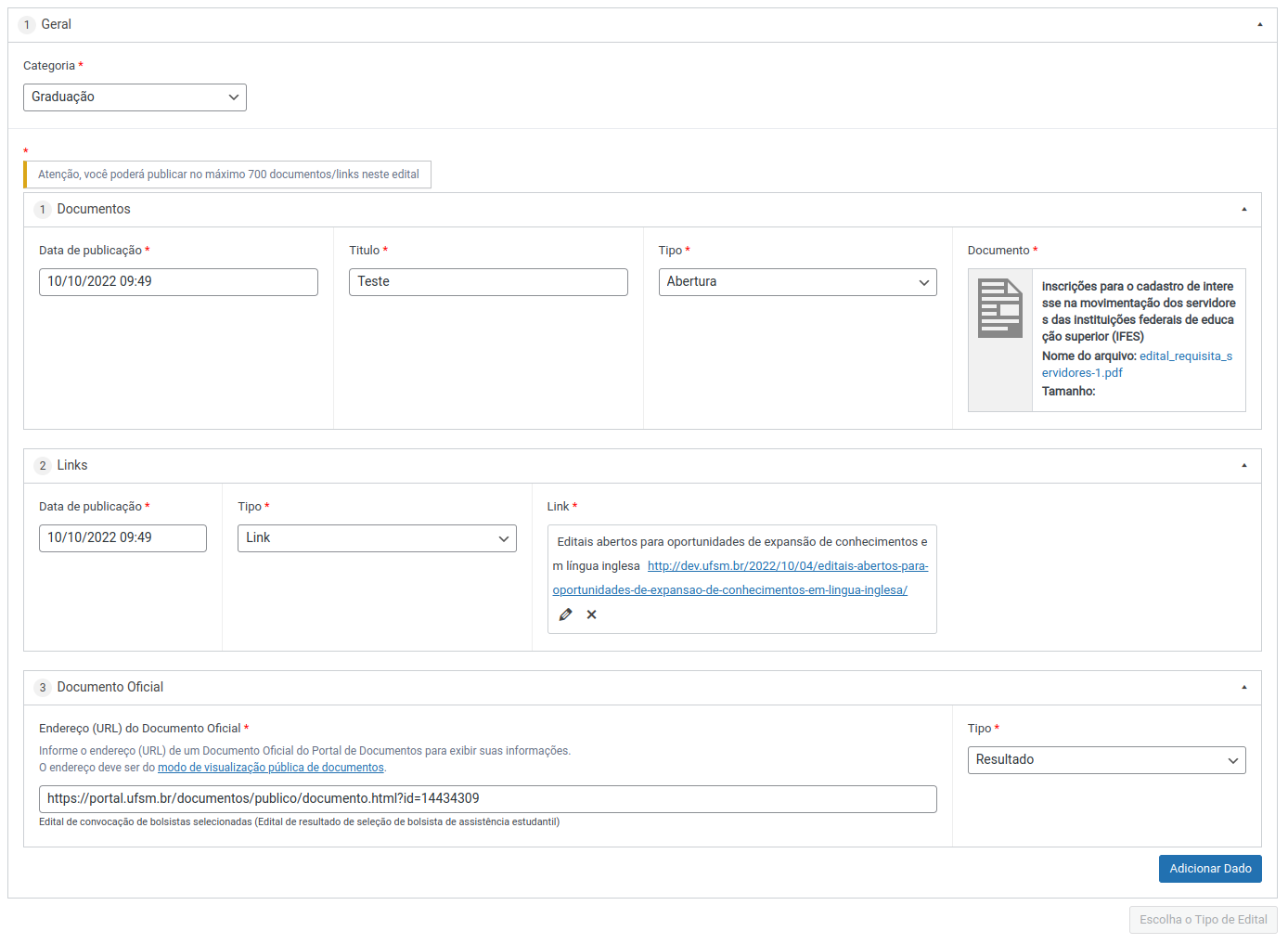This screenshot has width=1288, height=944.
Task: Open modo de visualização pública de documentos link
Action: [x=270, y=768]
